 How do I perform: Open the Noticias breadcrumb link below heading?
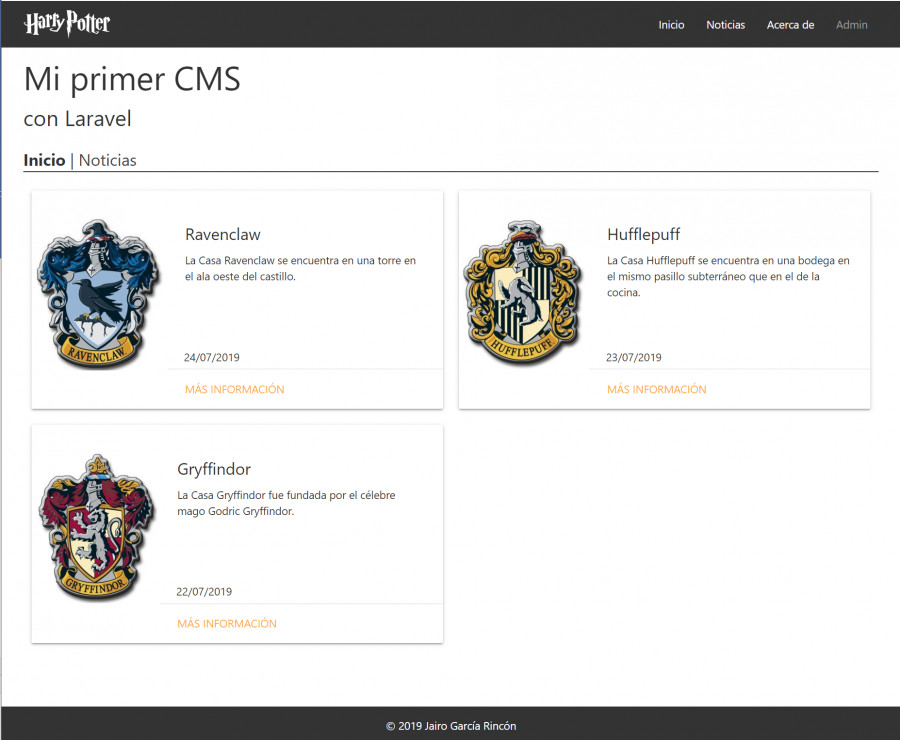[107, 160]
